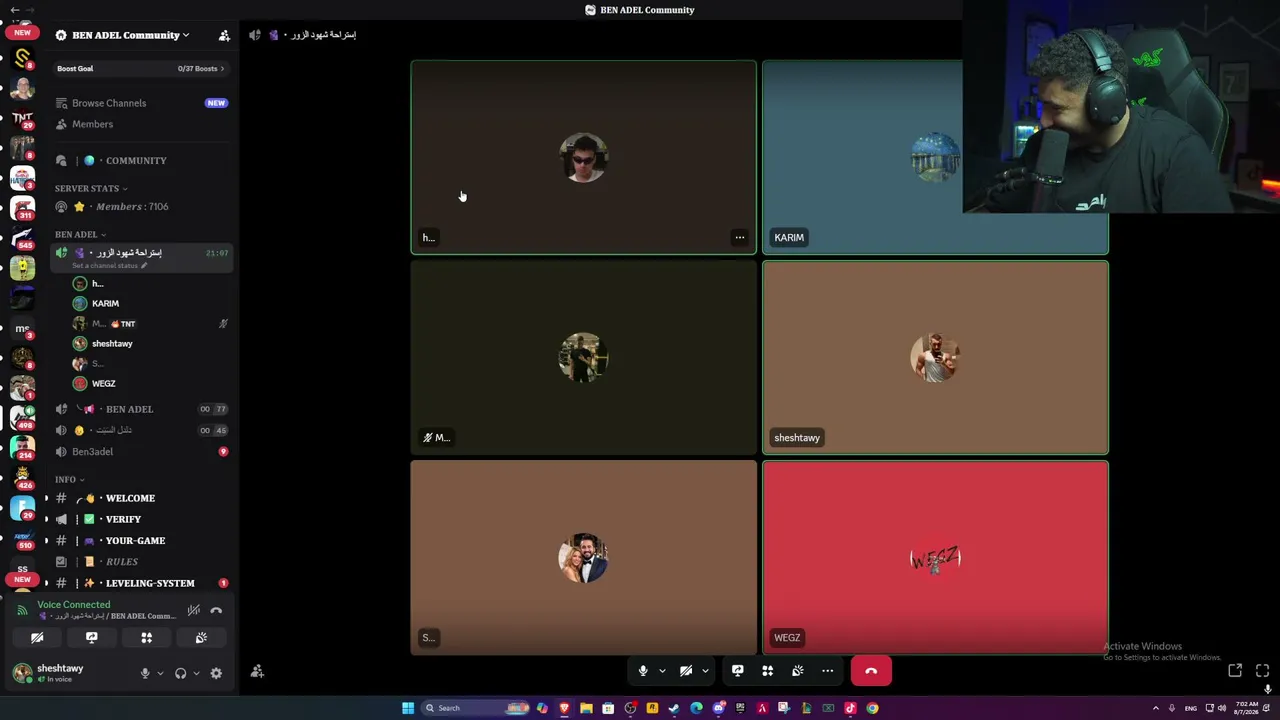Open Windows Start menu
1280x720 pixels.
click(x=408, y=708)
